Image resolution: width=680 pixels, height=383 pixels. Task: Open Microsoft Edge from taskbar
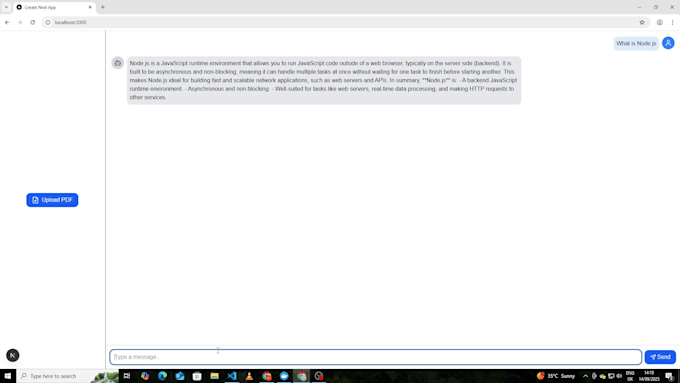coord(162,376)
